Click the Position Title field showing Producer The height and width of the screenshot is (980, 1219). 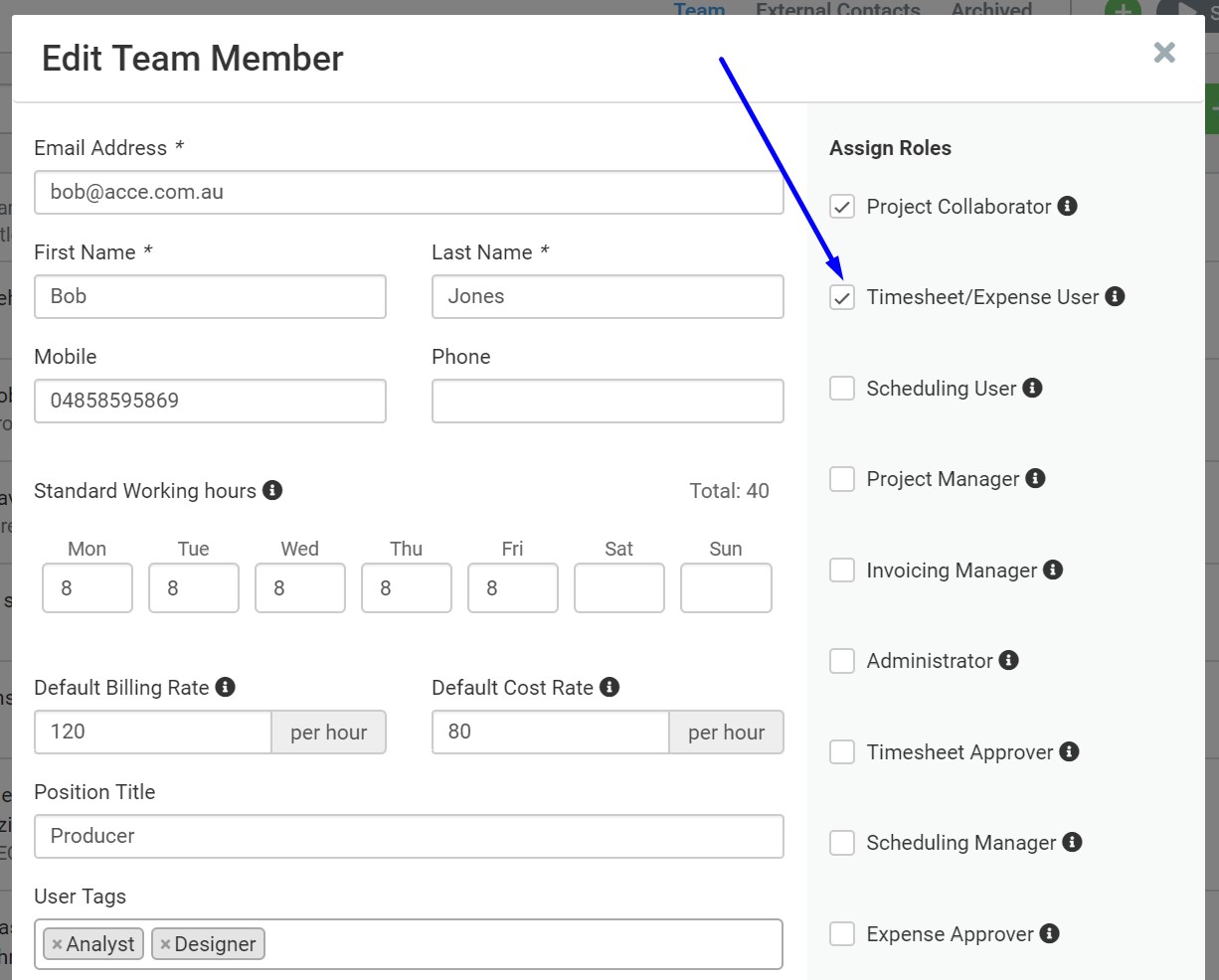(408, 836)
